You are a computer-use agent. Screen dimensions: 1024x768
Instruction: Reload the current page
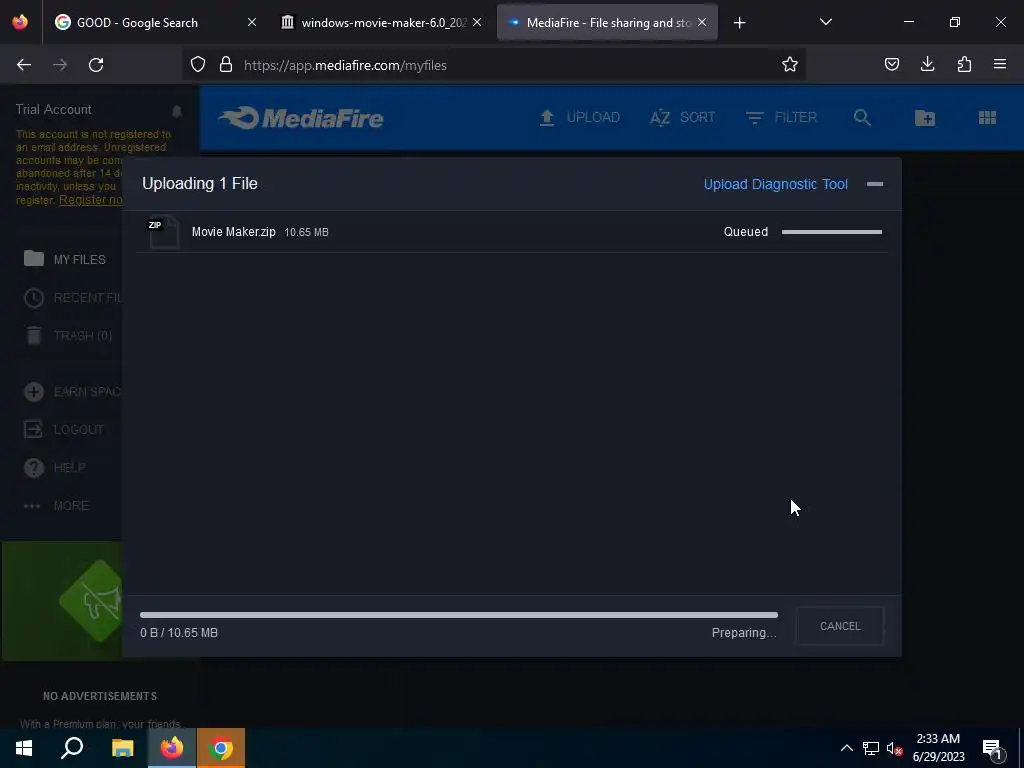96,65
